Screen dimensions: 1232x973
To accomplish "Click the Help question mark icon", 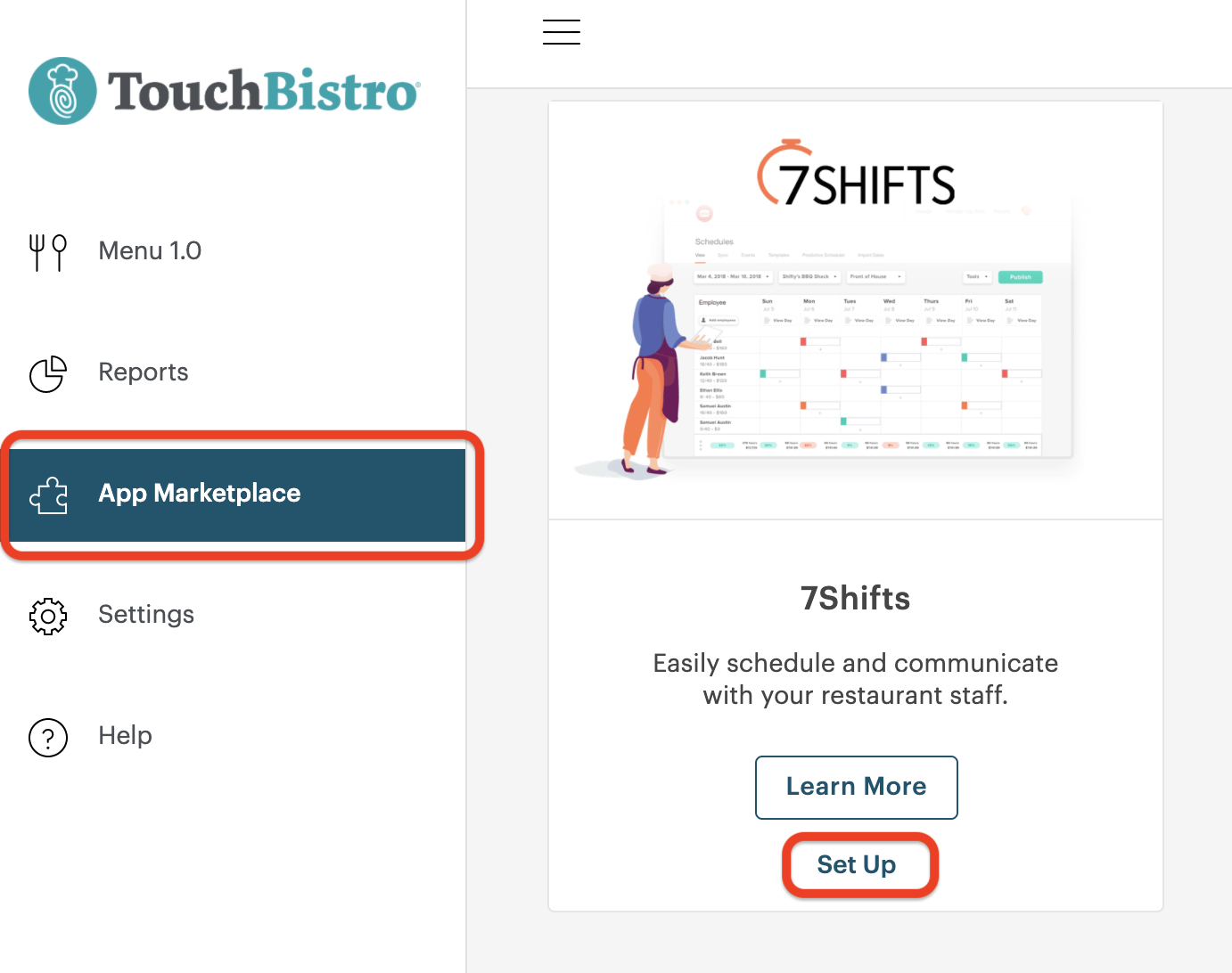I will point(47,737).
